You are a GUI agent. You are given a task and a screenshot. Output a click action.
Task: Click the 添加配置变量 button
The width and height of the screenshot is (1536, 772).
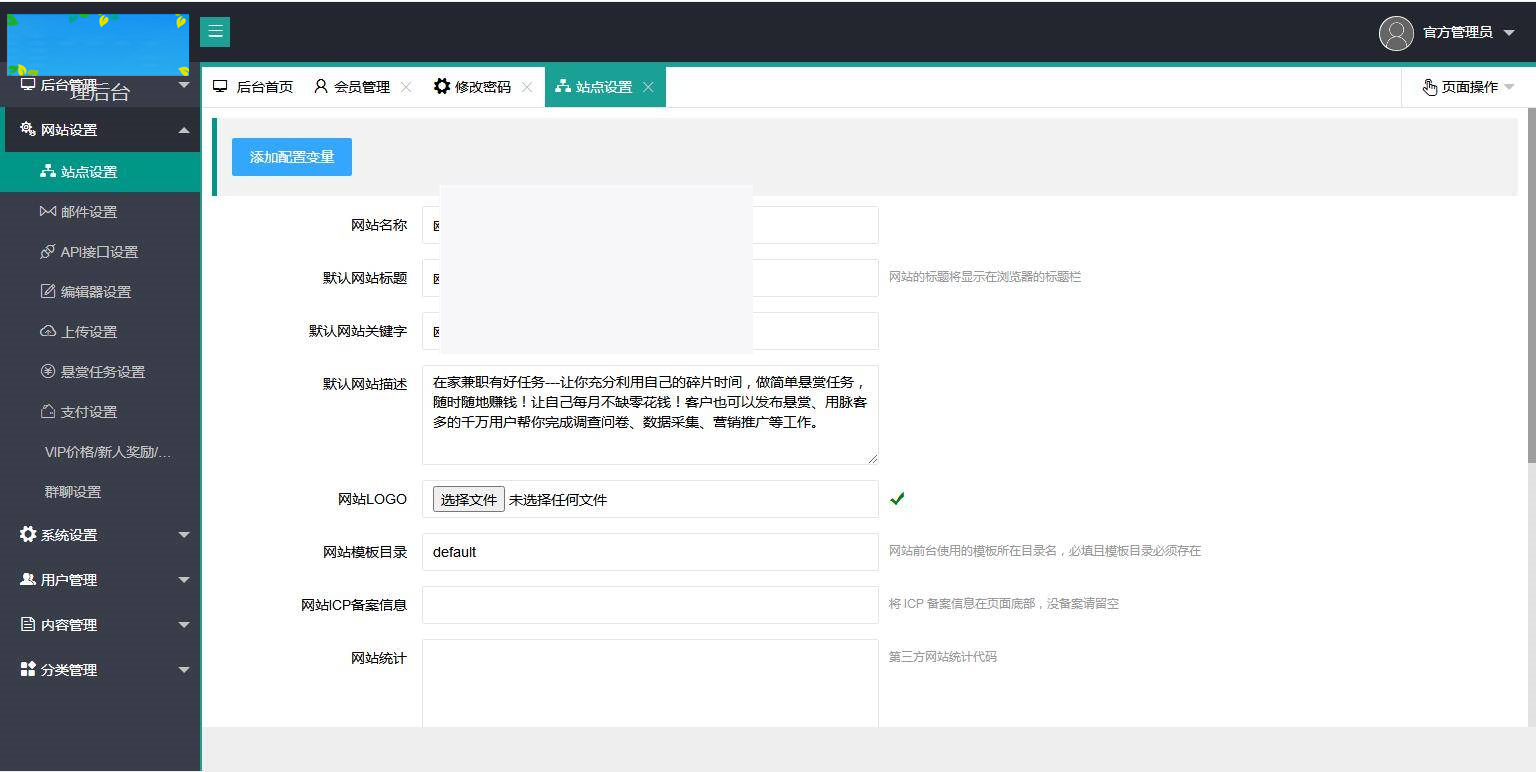click(291, 156)
